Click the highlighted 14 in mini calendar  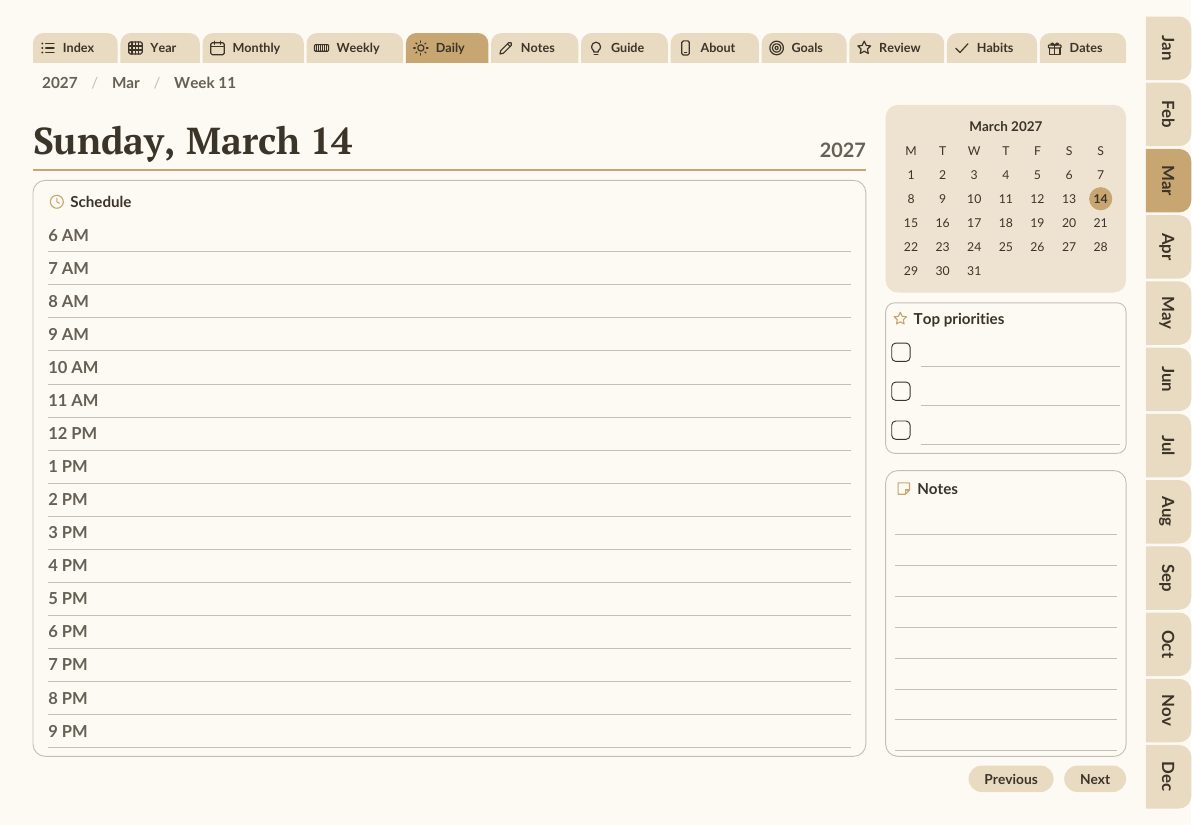(x=1100, y=198)
